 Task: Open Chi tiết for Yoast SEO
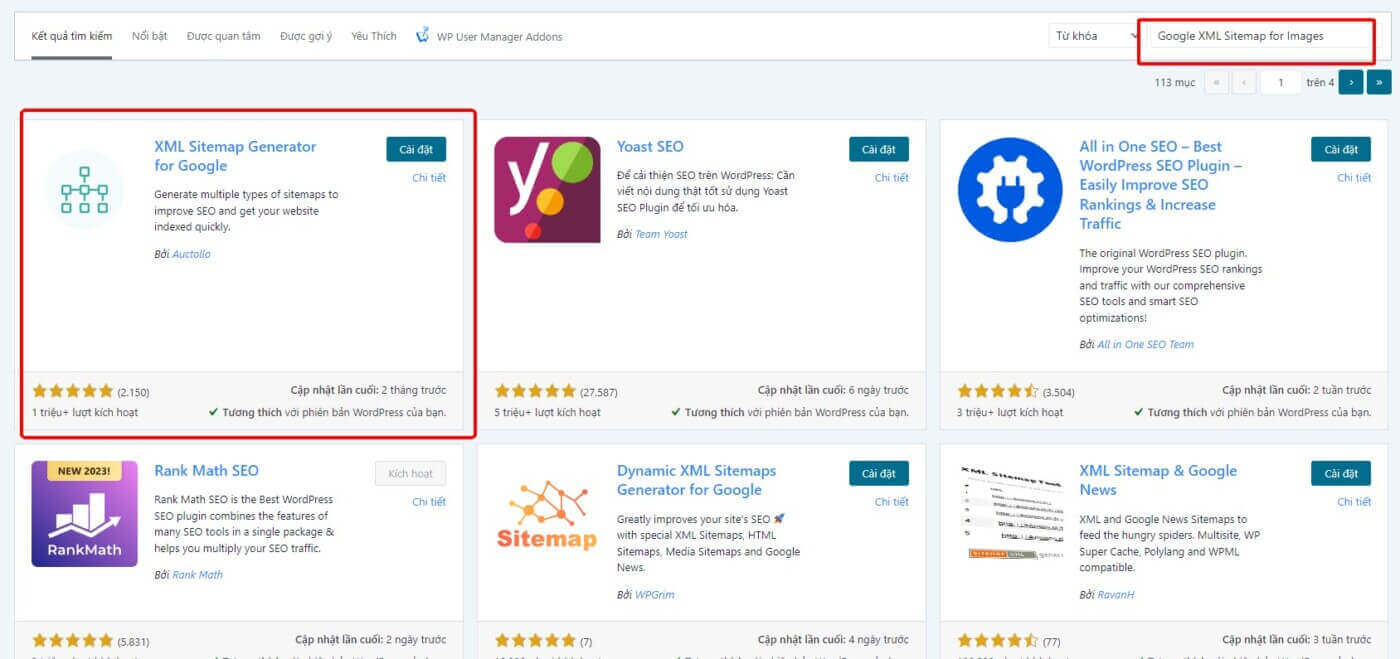892,178
